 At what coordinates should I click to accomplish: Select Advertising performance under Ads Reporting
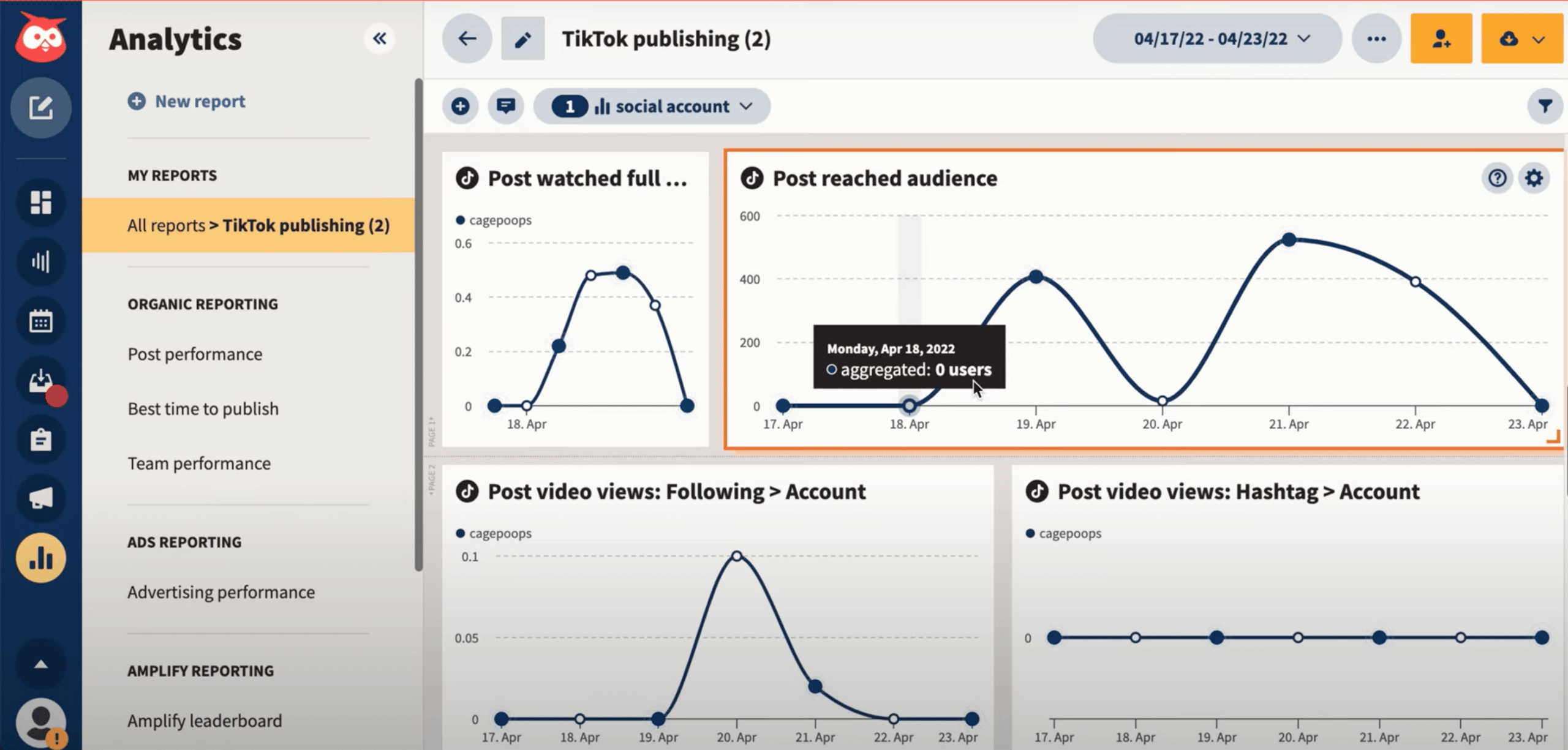pyautogui.click(x=221, y=591)
